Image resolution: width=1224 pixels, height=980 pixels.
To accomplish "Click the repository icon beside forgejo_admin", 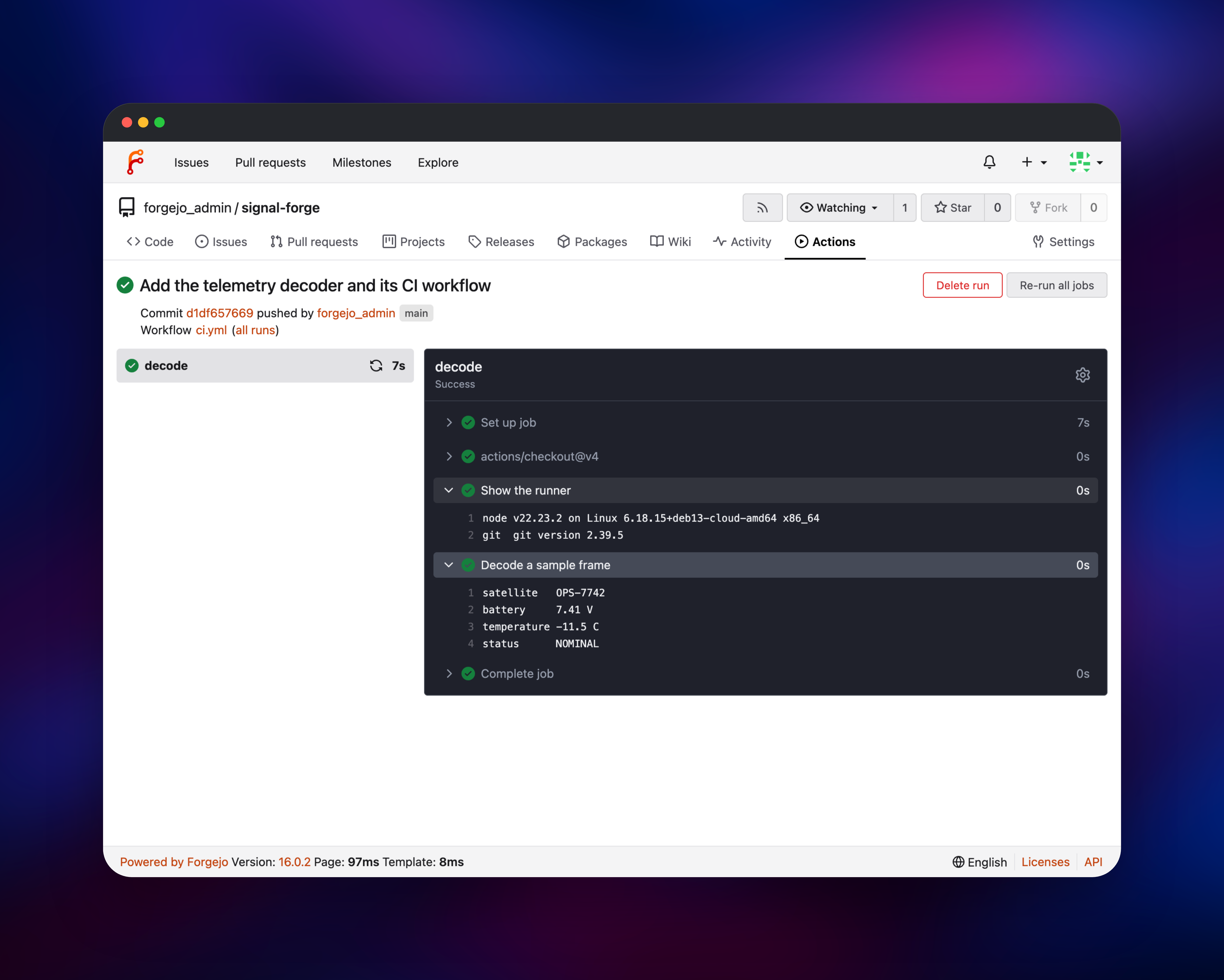I will pos(127,207).
